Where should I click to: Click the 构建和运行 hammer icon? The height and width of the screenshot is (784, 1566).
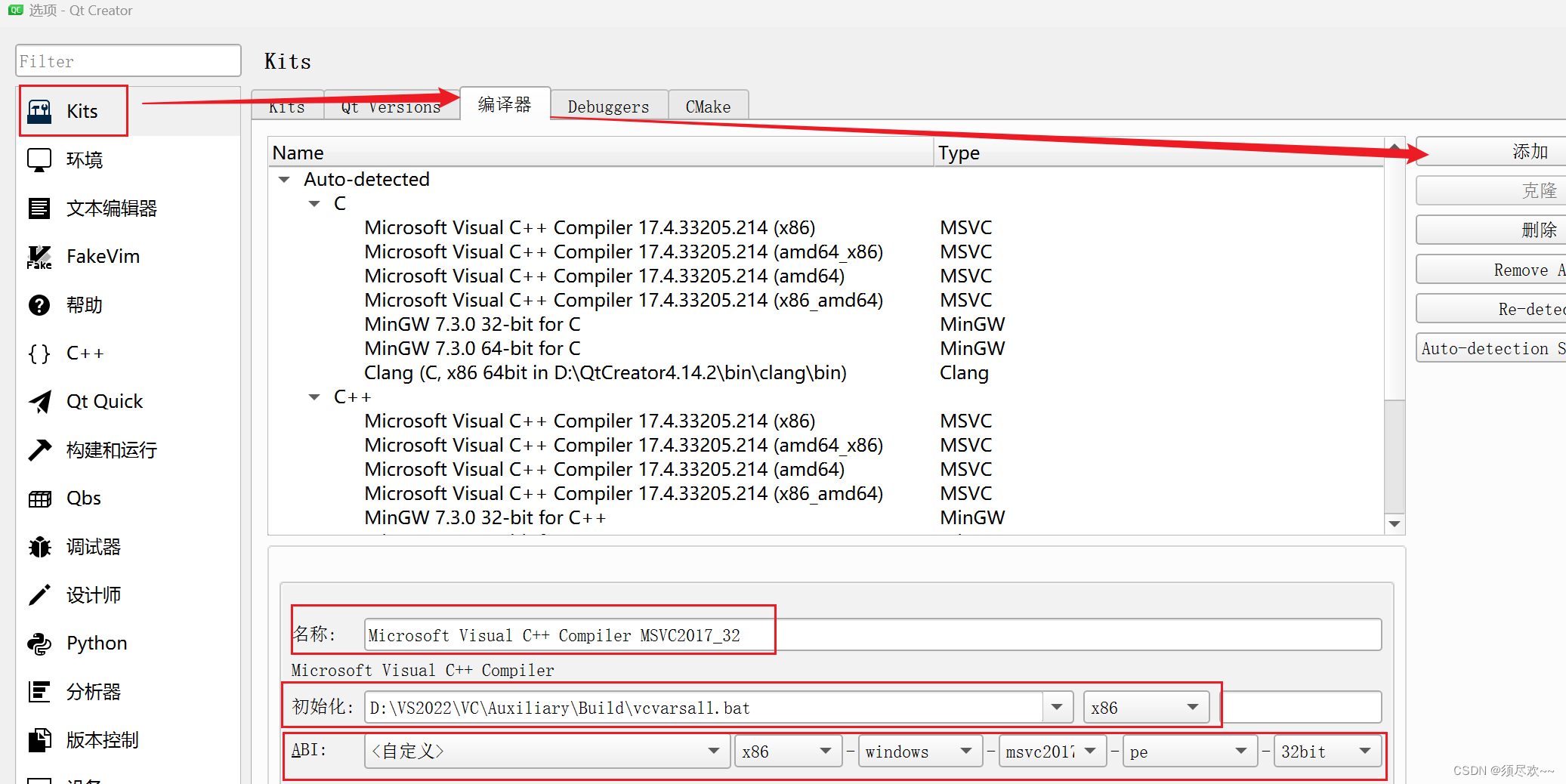click(39, 450)
